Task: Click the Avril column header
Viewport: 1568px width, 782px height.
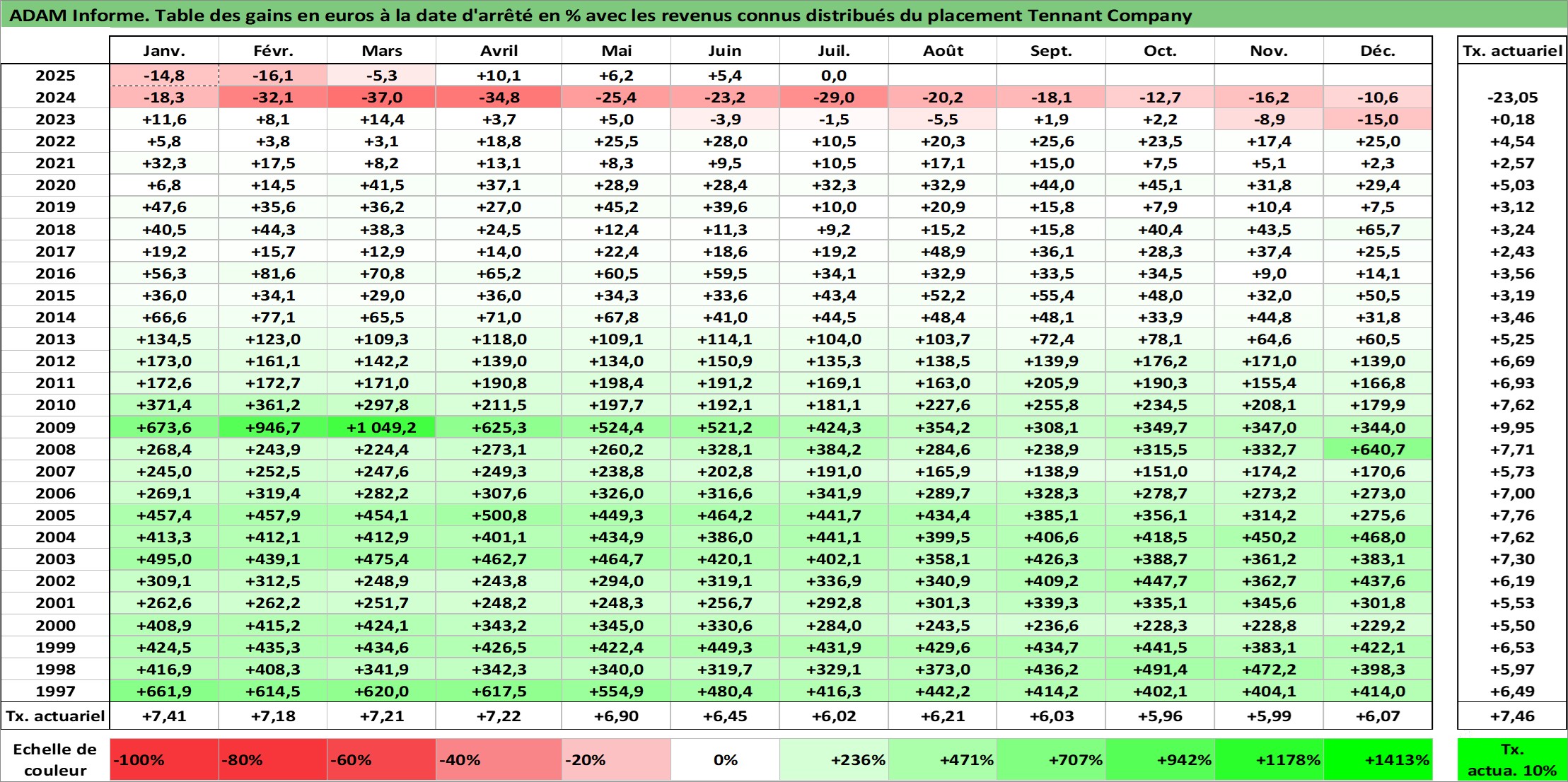Action: tap(499, 50)
